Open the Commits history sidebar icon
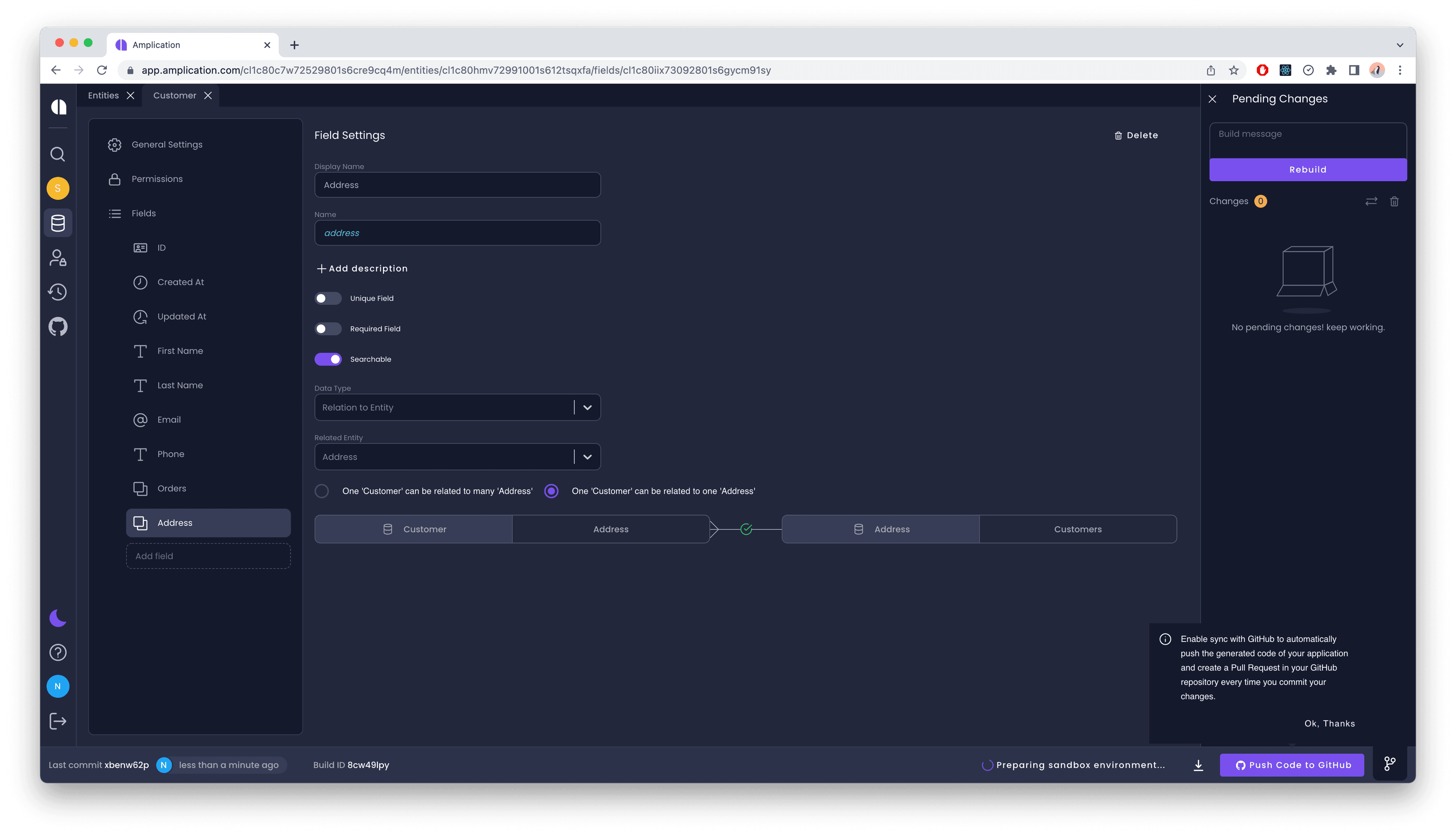Viewport: 1456px width, 836px height. pos(57,292)
